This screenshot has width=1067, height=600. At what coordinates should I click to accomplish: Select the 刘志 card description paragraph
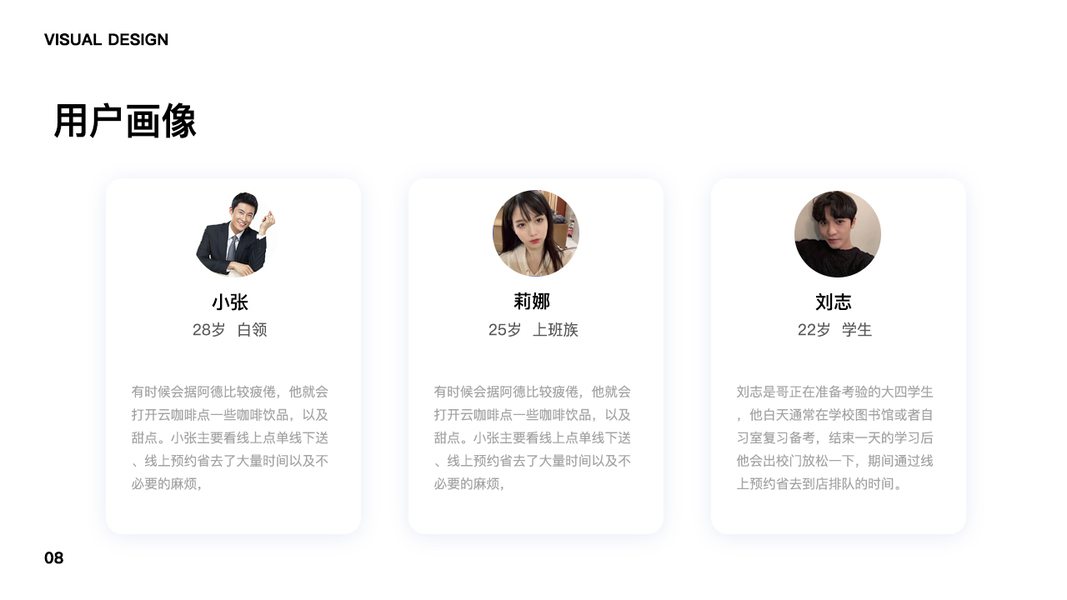835,437
